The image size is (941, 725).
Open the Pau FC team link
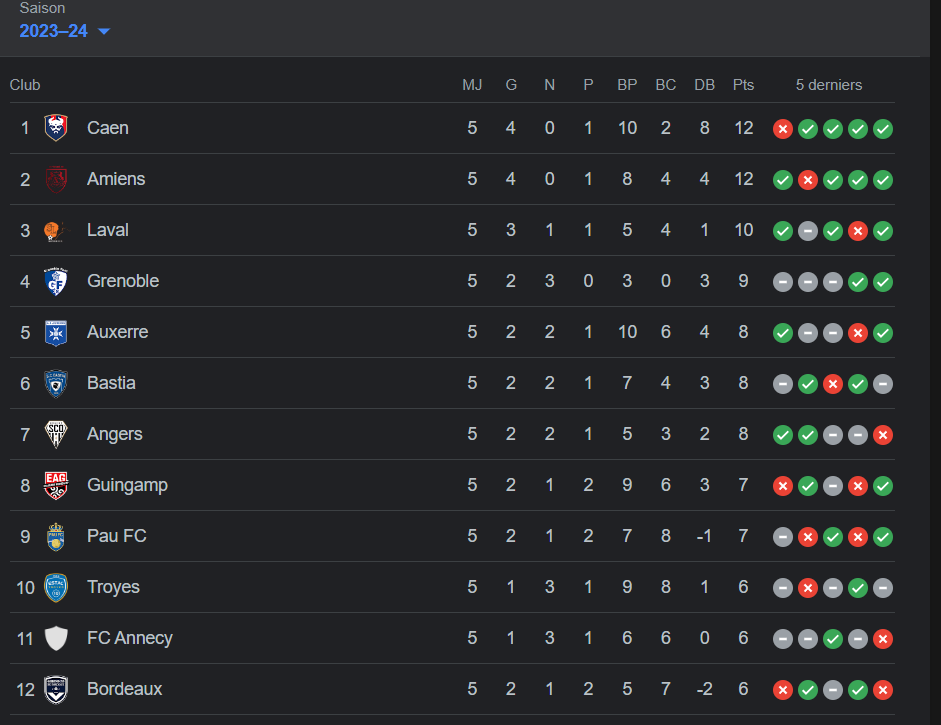pyautogui.click(x=116, y=536)
